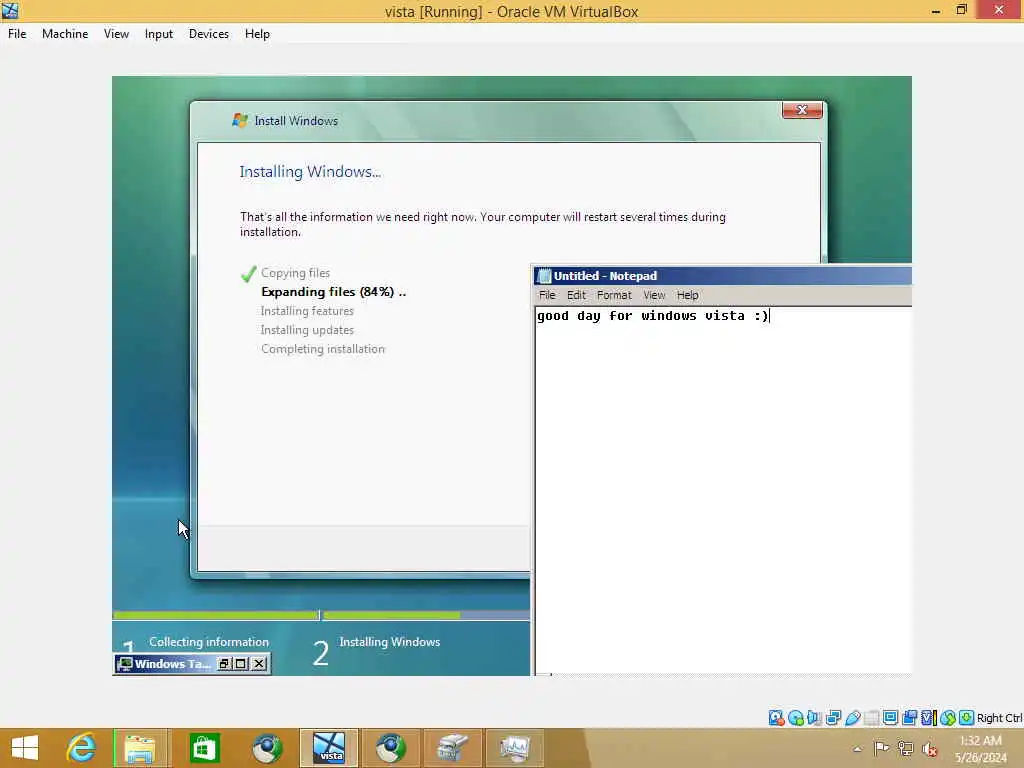Viewport: 1024px width, 768px height.
Task: Open VirtualBox Help menu
Action: tap(257, 34)
